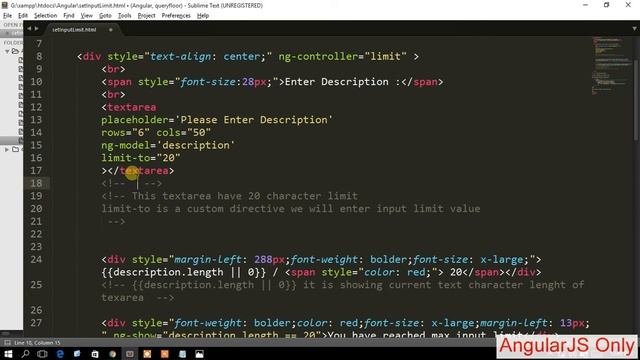Image resolution: width=640 pixels, height=360 pixels.
Task: Click the panel switcher icon in status bar
Action: pos(7,342)
